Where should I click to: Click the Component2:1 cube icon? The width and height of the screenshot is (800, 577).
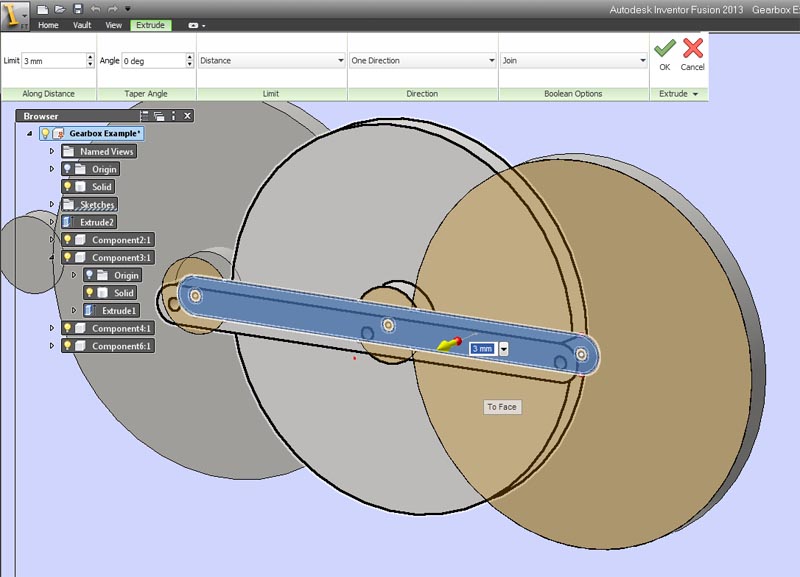(x=80, y=240)
